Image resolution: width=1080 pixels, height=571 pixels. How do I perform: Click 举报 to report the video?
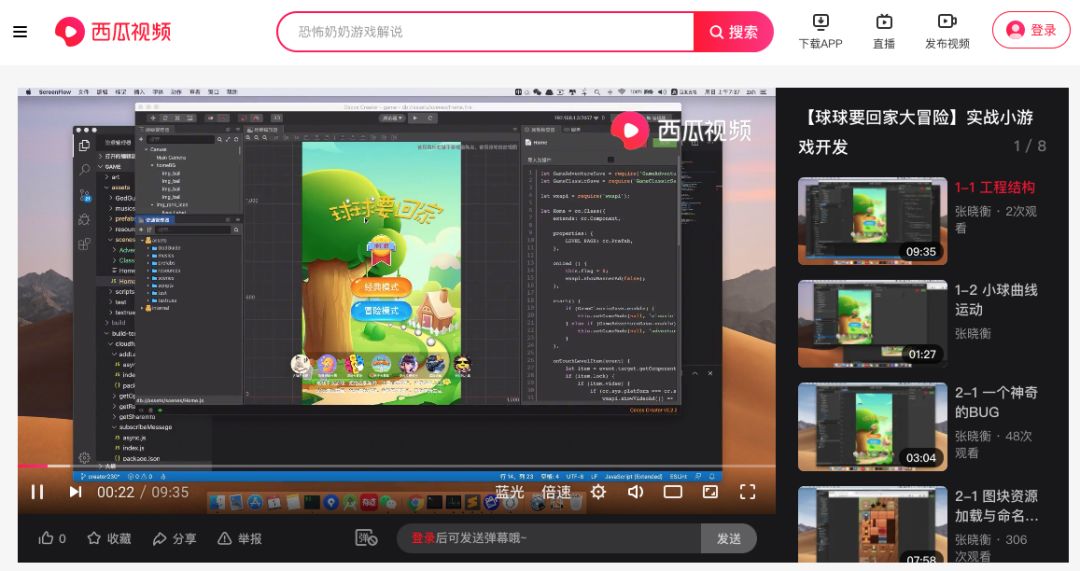pyautogui.click(x=240, y=539)
